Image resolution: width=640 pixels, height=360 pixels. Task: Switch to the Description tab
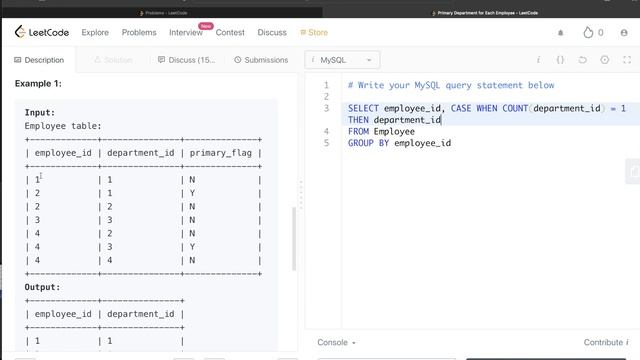[x=39, y=60]
